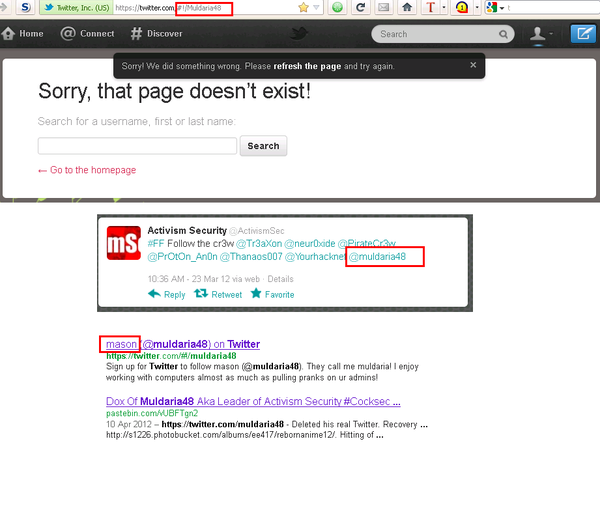Image resolution: width=600 pixels, height=523 pixels.
Task: Follow 'Go to the homepage' link
Action: coord(87,170)
